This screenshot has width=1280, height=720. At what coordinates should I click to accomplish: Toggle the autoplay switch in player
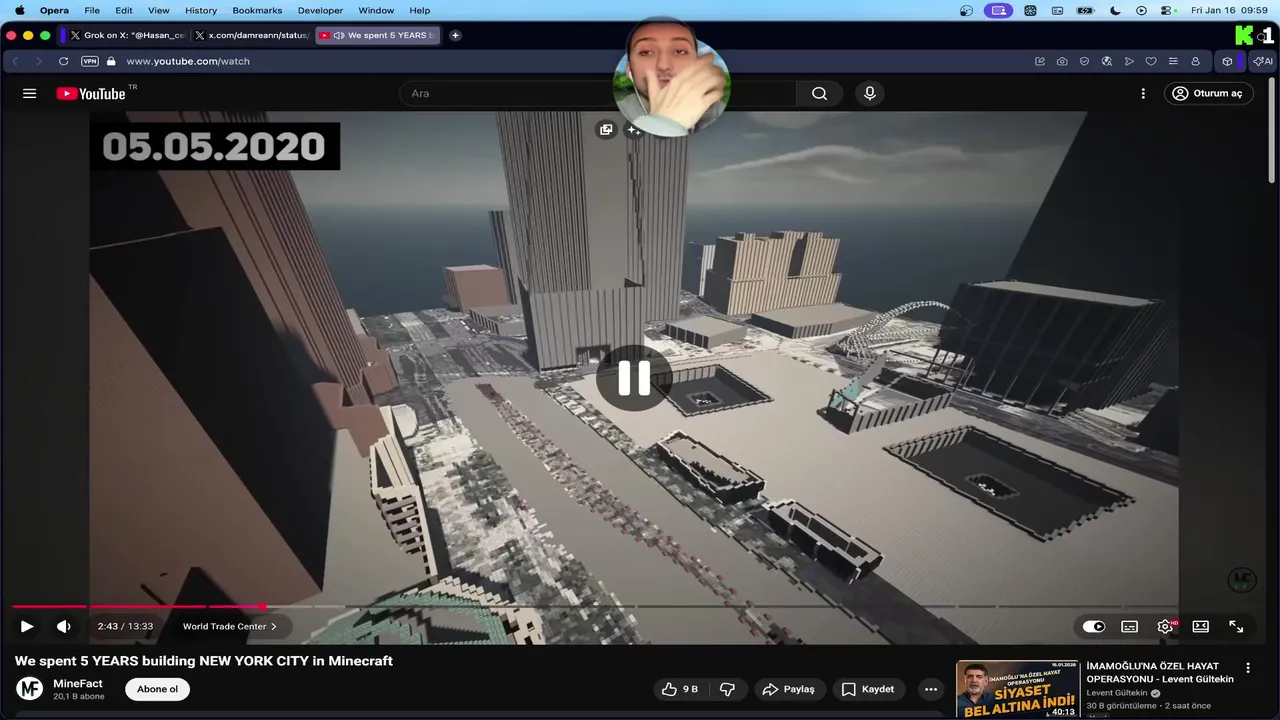click(x=1094, y=626)
